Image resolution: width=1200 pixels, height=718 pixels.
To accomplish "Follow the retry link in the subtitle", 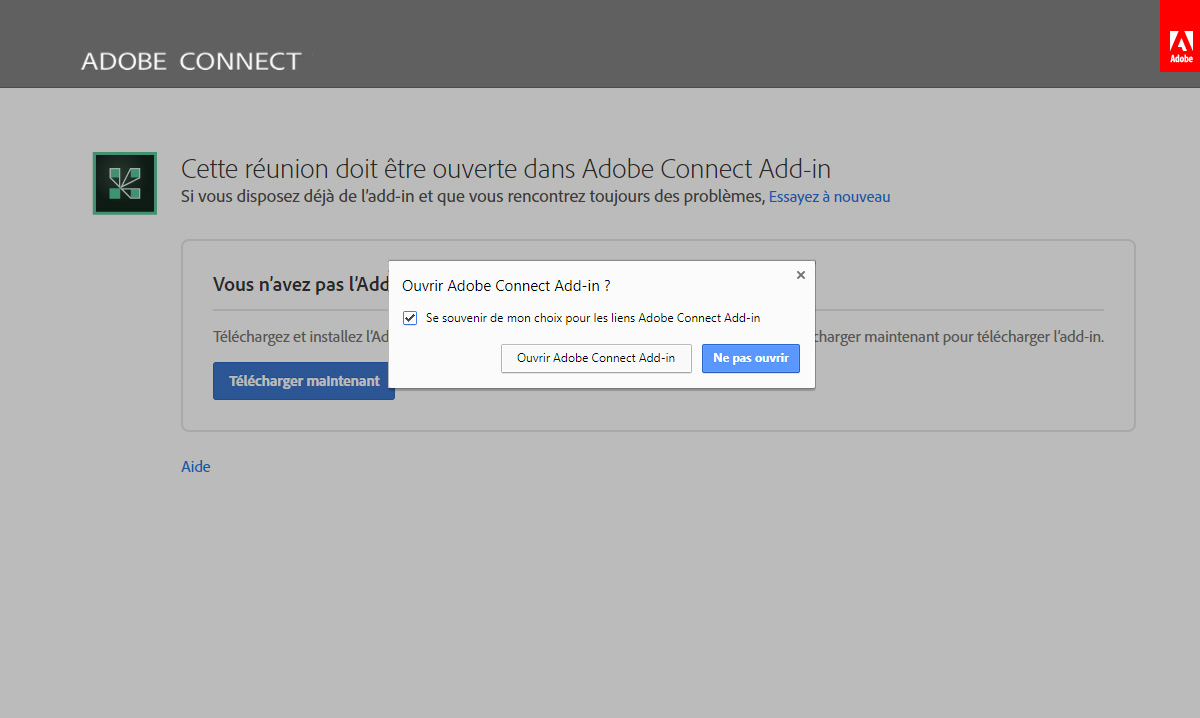I will coord(829,196).
